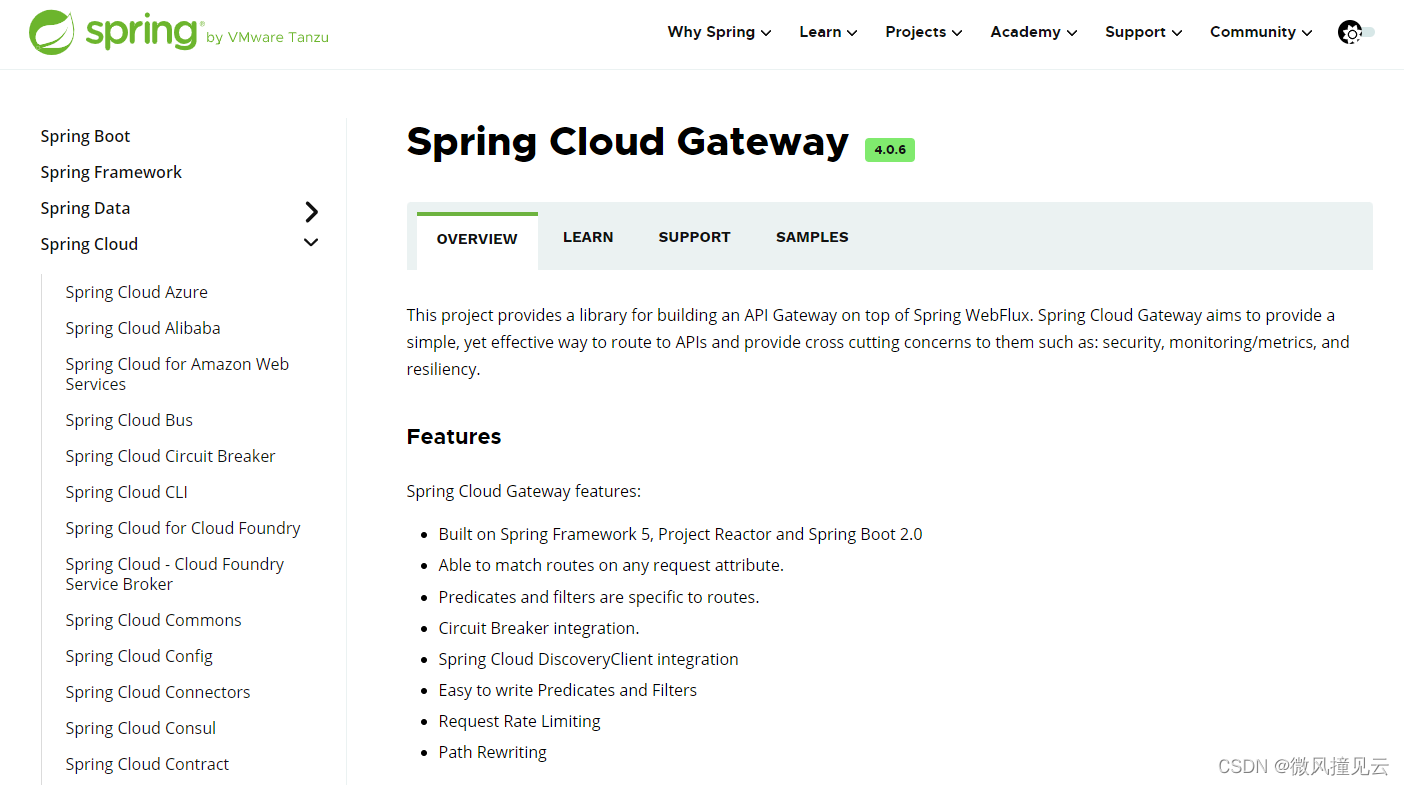Open Spring Cloud Config project
The image size is (1404, 785).
[139, 656]
